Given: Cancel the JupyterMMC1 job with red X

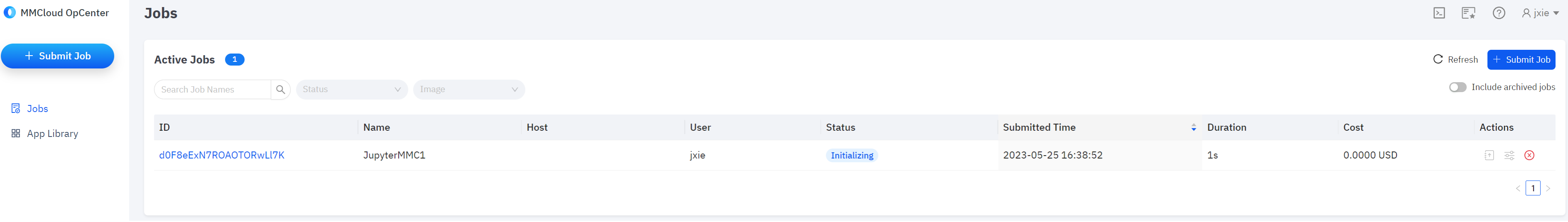Looking at the screenshot, I should click(1529, 155).
